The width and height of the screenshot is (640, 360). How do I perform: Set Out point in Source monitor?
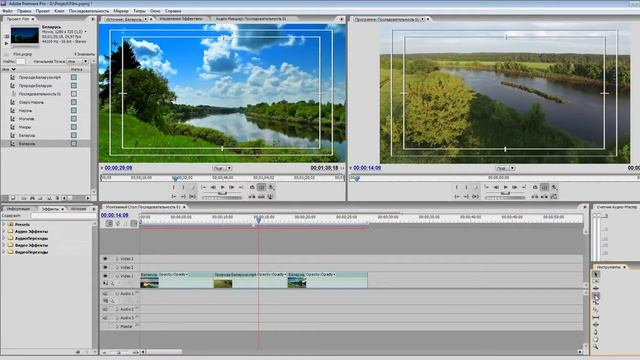pos(183,187)
